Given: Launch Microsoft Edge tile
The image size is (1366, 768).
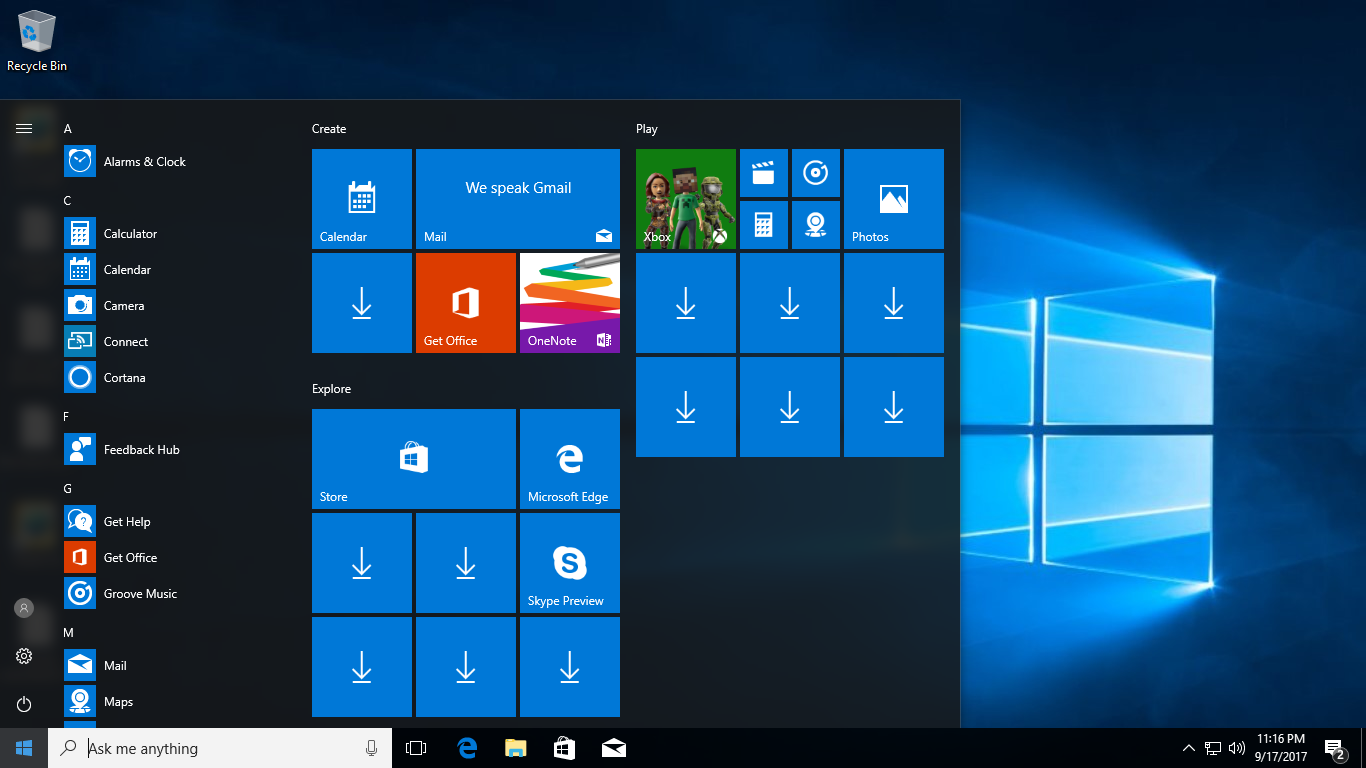Looking at the screenshot, I should (x=570, y=459).
